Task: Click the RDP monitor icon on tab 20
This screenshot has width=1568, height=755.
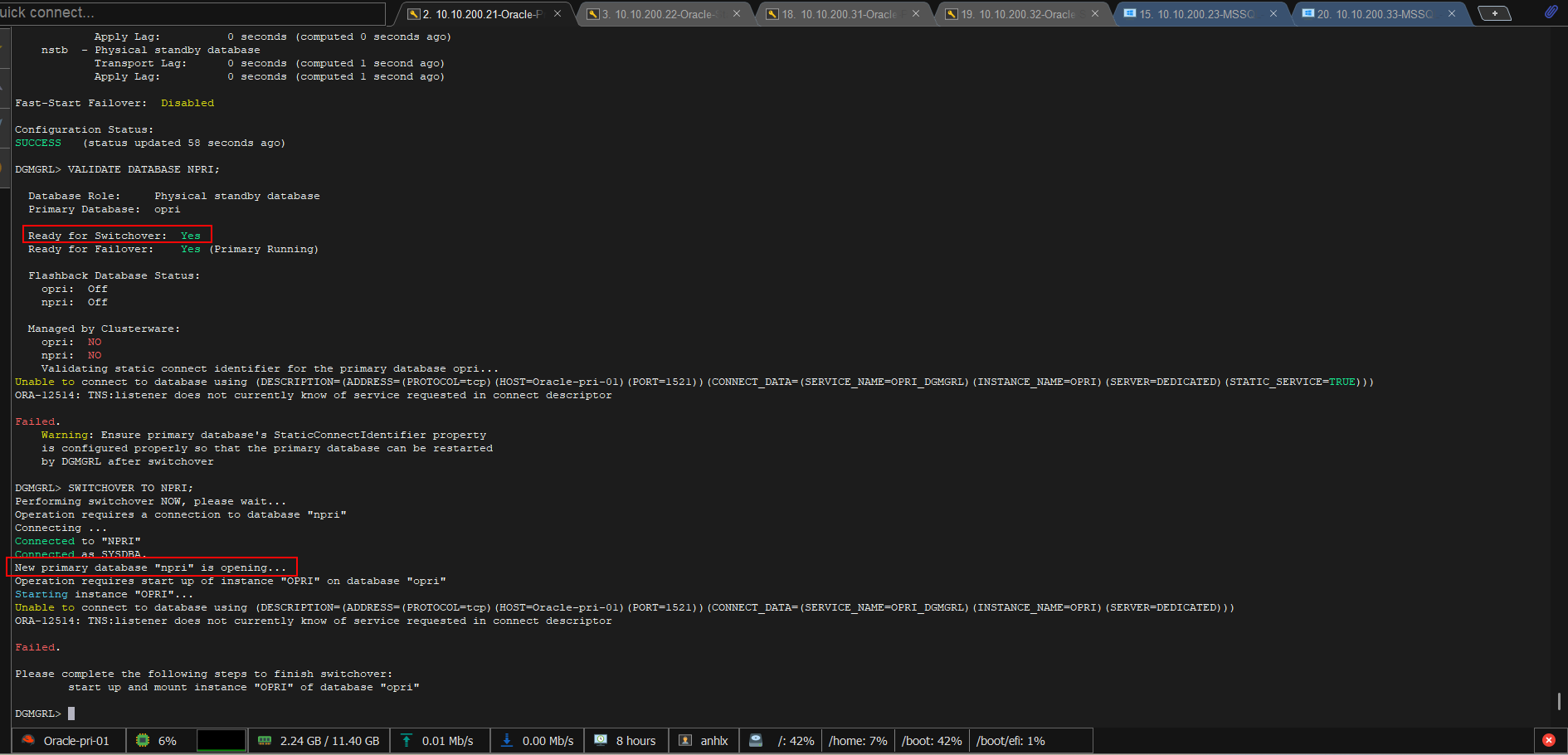Action: click(x=1307, y=13)
